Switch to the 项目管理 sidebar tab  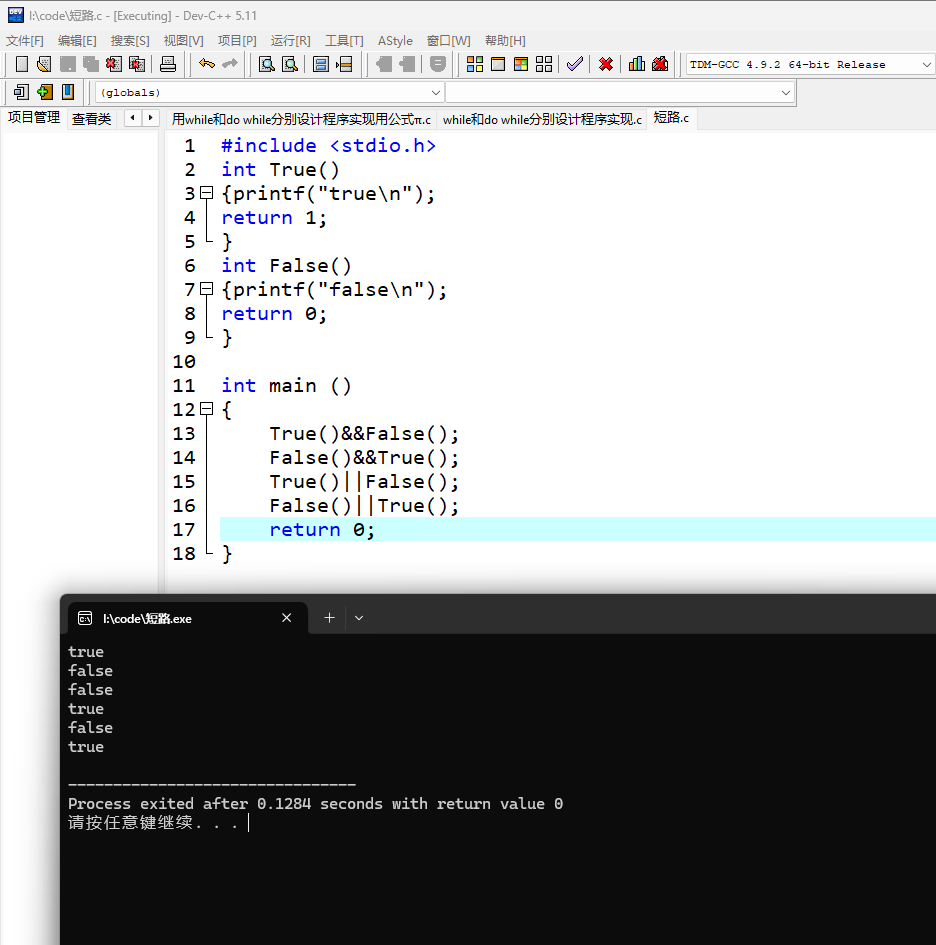click(x=34, y=118)
